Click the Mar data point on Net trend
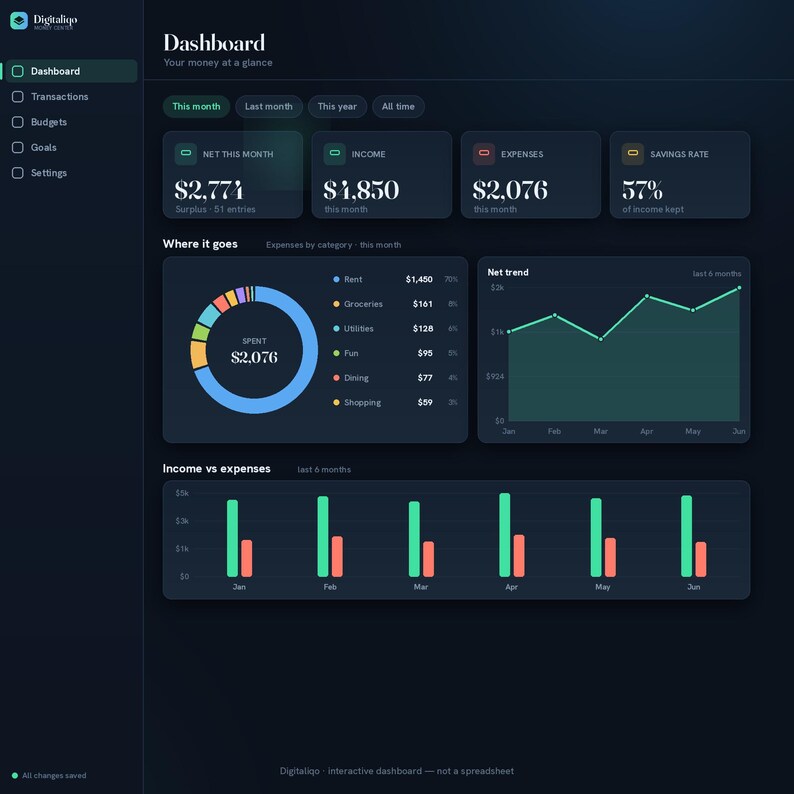Screen dimensions: 794x794 tap(601, 339)
